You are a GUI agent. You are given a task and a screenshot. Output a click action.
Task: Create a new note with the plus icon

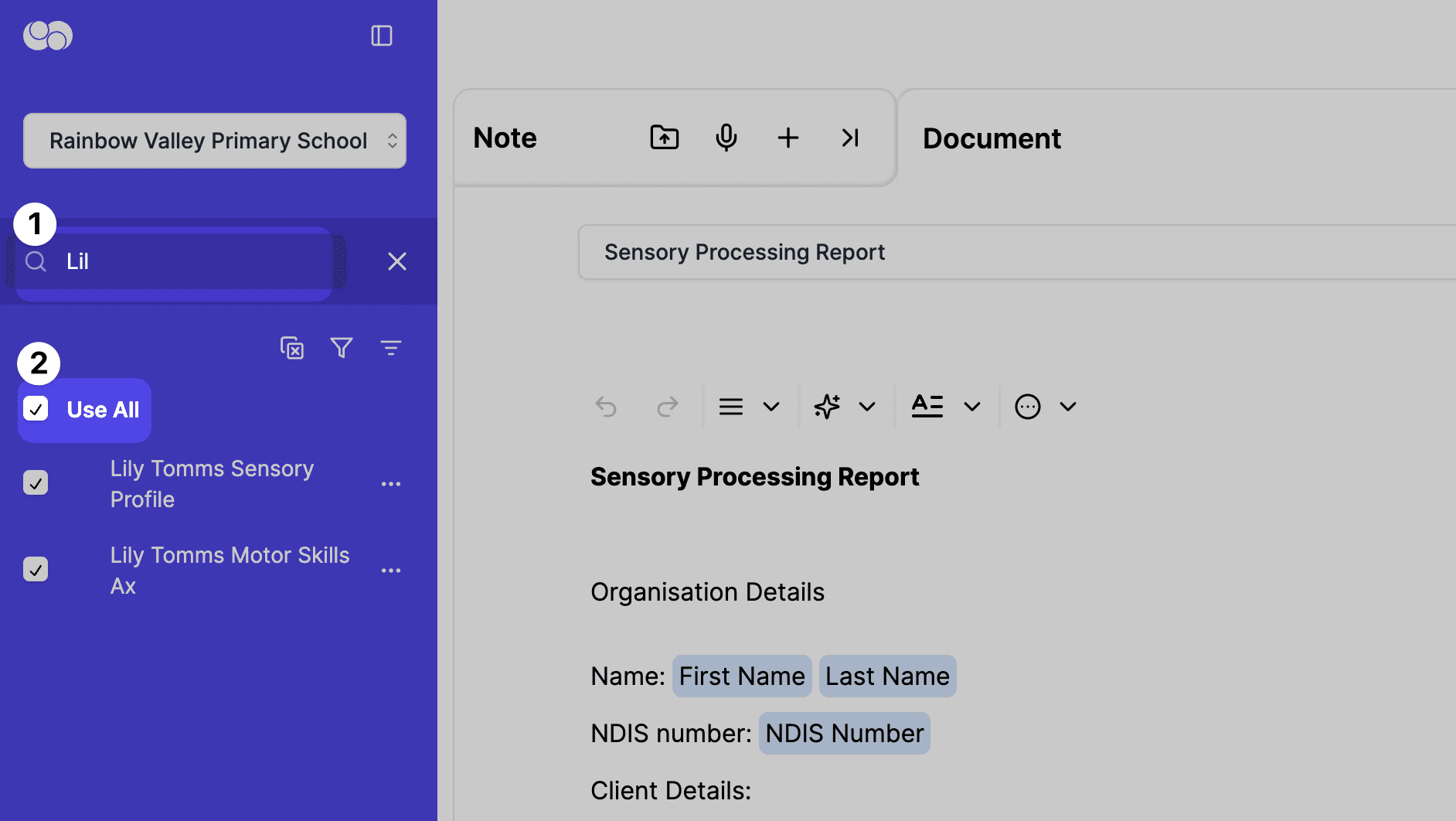tap(788, 138)
